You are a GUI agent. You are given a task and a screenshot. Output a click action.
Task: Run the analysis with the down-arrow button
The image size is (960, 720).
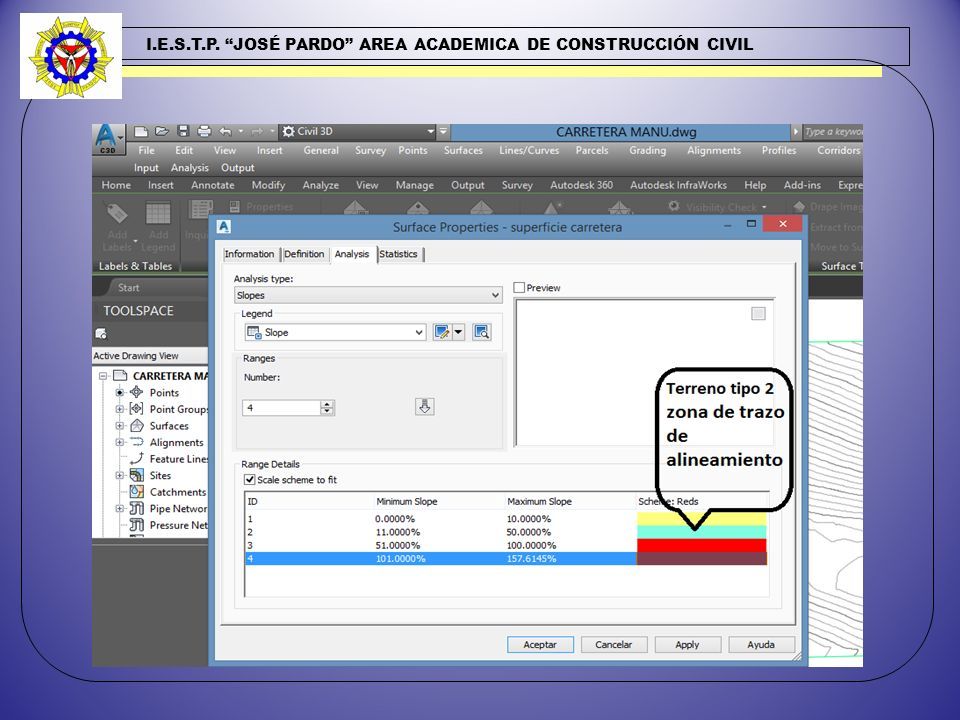tap(424, 407)
